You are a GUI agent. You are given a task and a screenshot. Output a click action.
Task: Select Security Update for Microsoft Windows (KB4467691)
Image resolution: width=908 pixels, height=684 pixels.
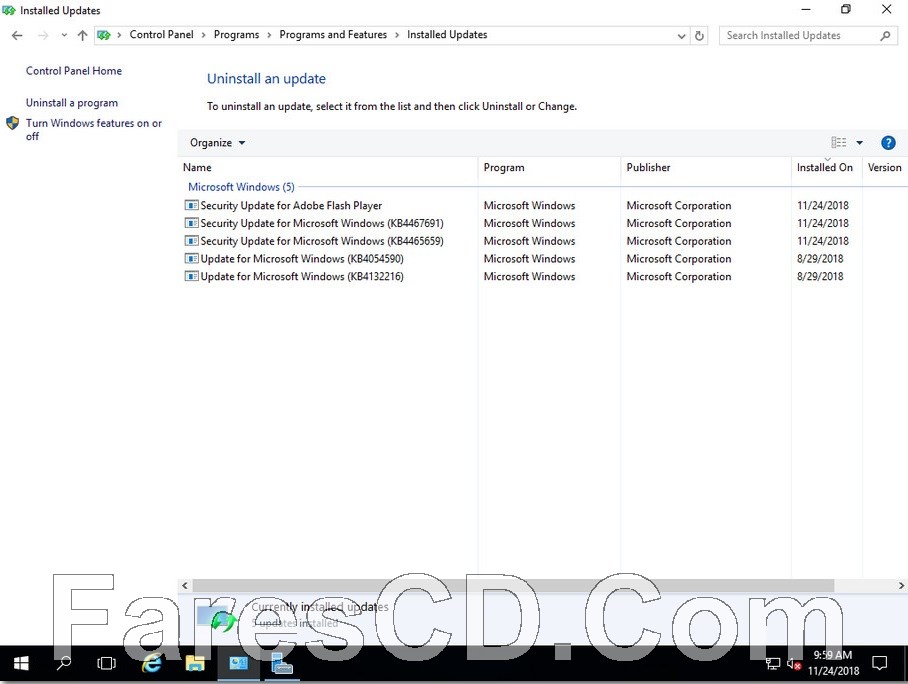[321, 223]
